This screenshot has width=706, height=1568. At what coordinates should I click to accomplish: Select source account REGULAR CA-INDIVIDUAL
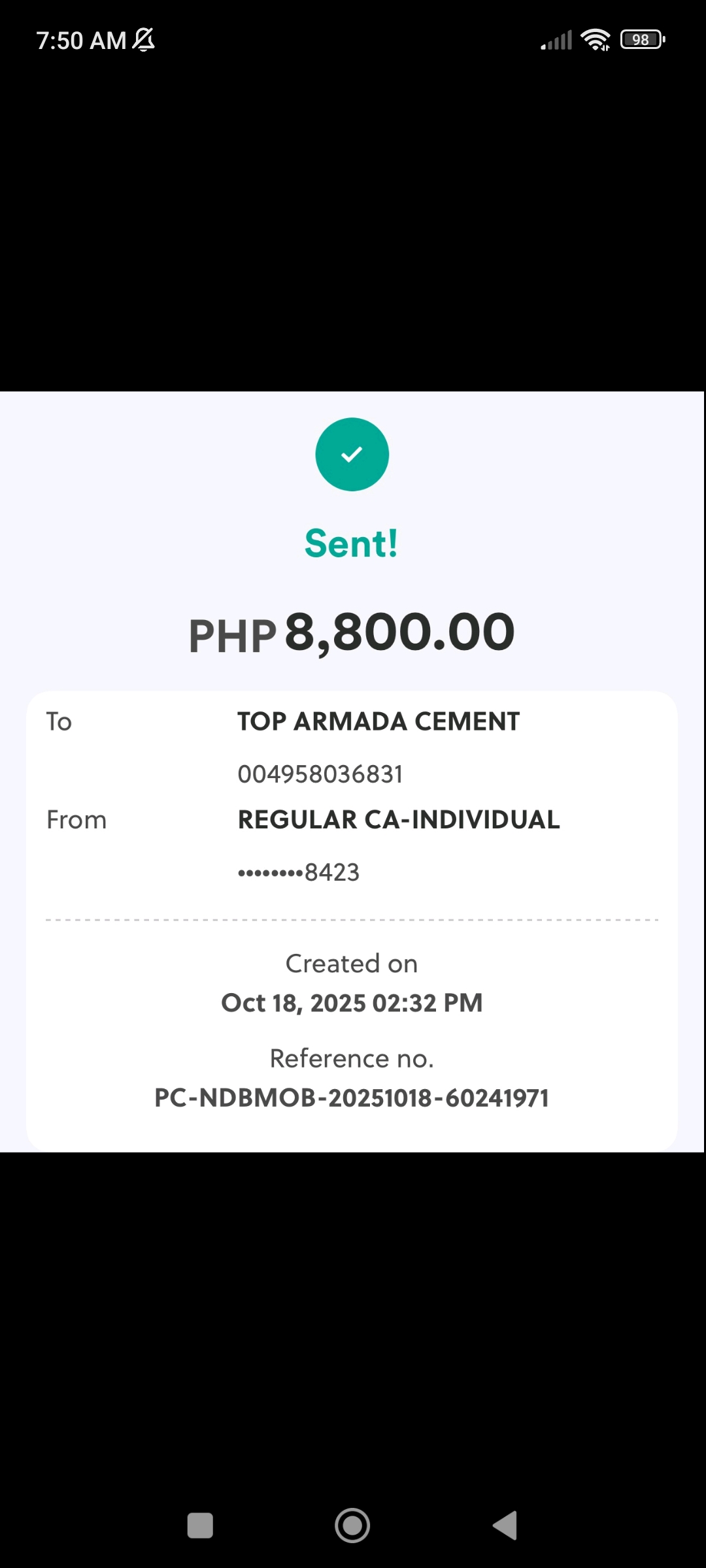click(399, 820)
